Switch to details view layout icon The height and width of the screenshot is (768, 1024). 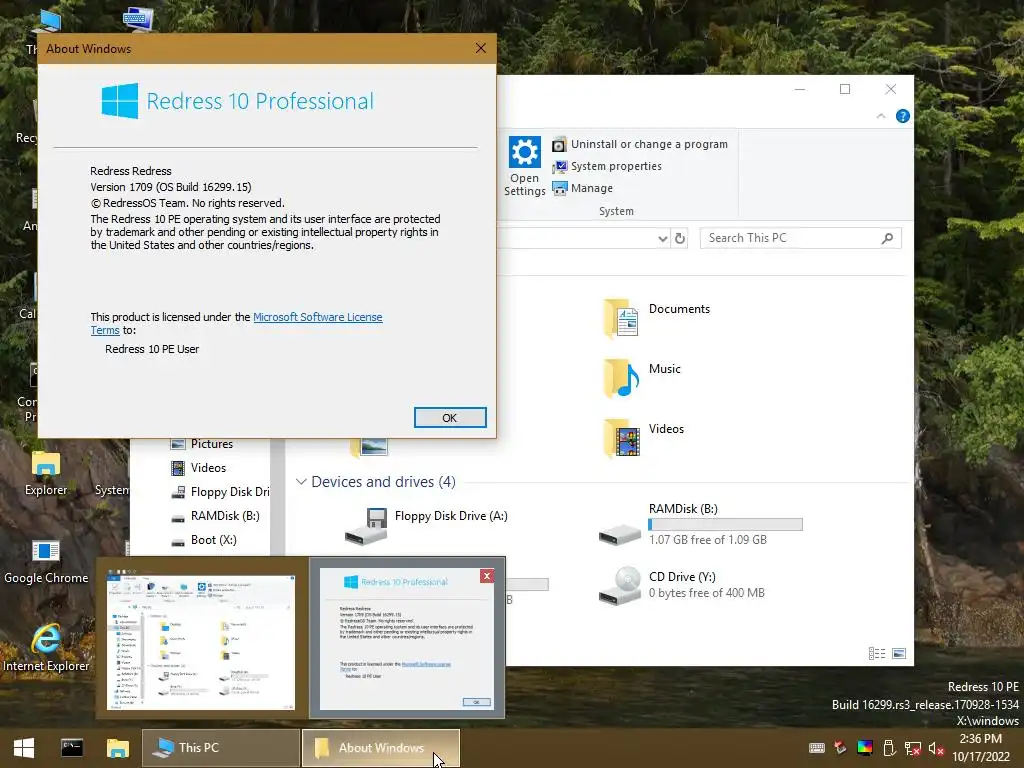[877, 653]
